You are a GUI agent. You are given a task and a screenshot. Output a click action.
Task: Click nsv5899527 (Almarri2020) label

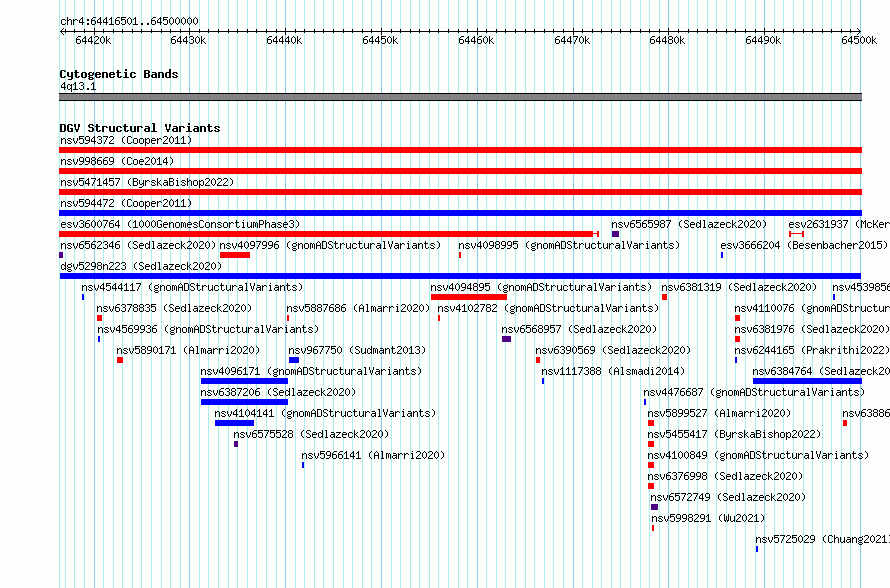[719, 413]
